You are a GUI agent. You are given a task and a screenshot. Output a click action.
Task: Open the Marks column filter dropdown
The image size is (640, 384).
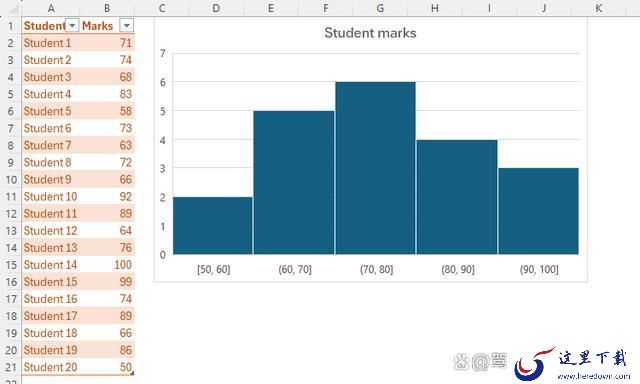[x=127, y=26]
